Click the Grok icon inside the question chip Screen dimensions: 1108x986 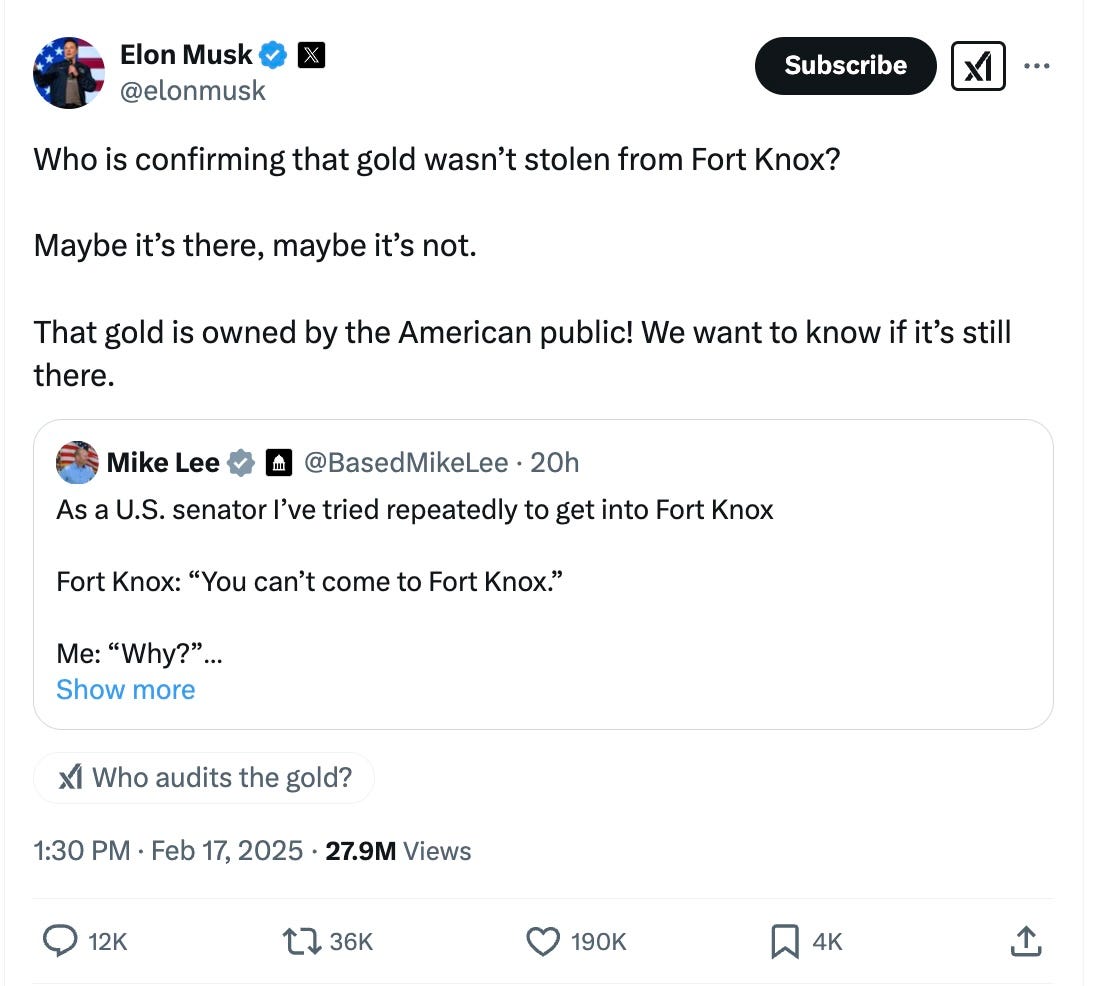tap(69, 777)
